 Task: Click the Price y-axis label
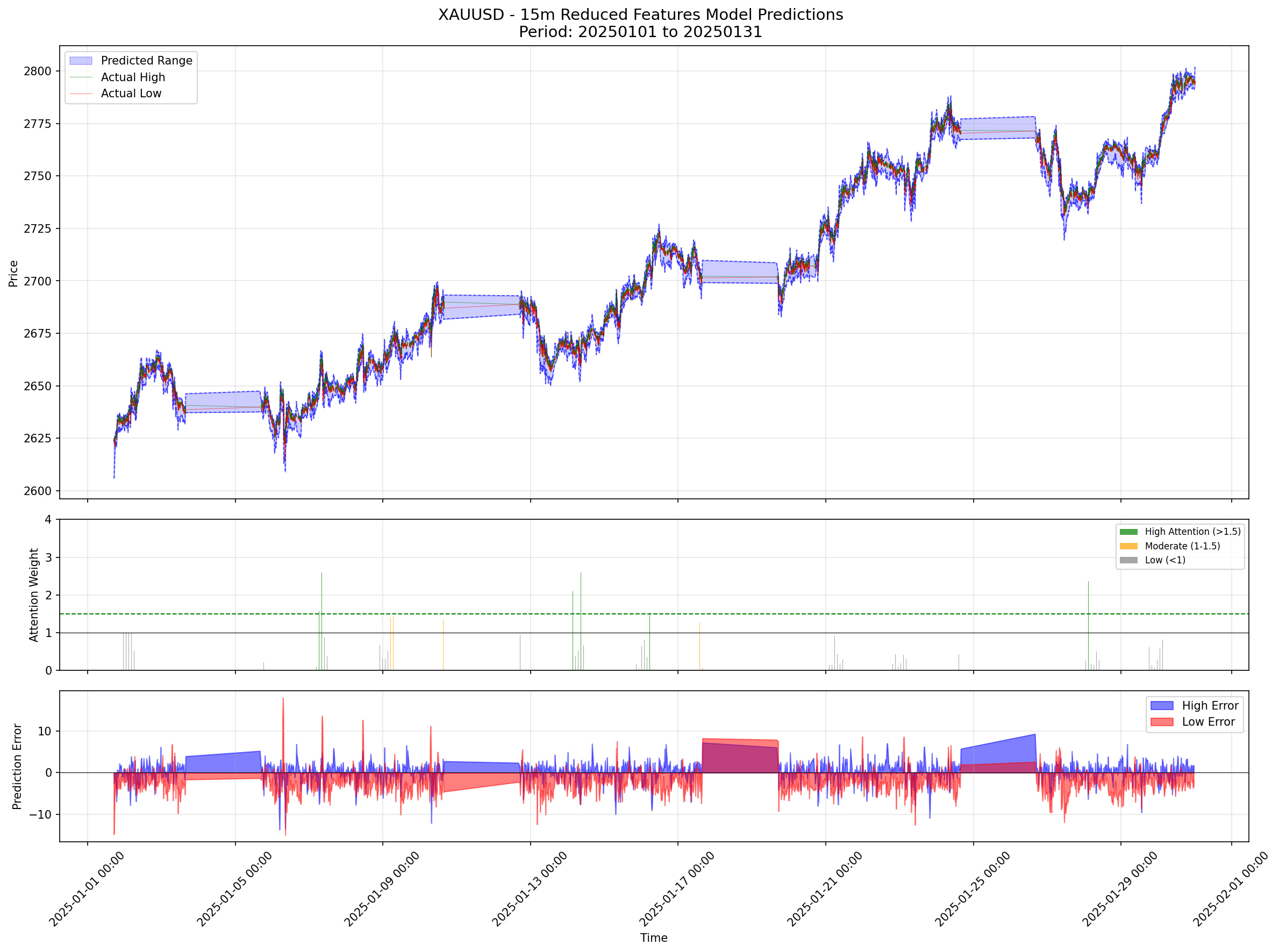[13, 273]
